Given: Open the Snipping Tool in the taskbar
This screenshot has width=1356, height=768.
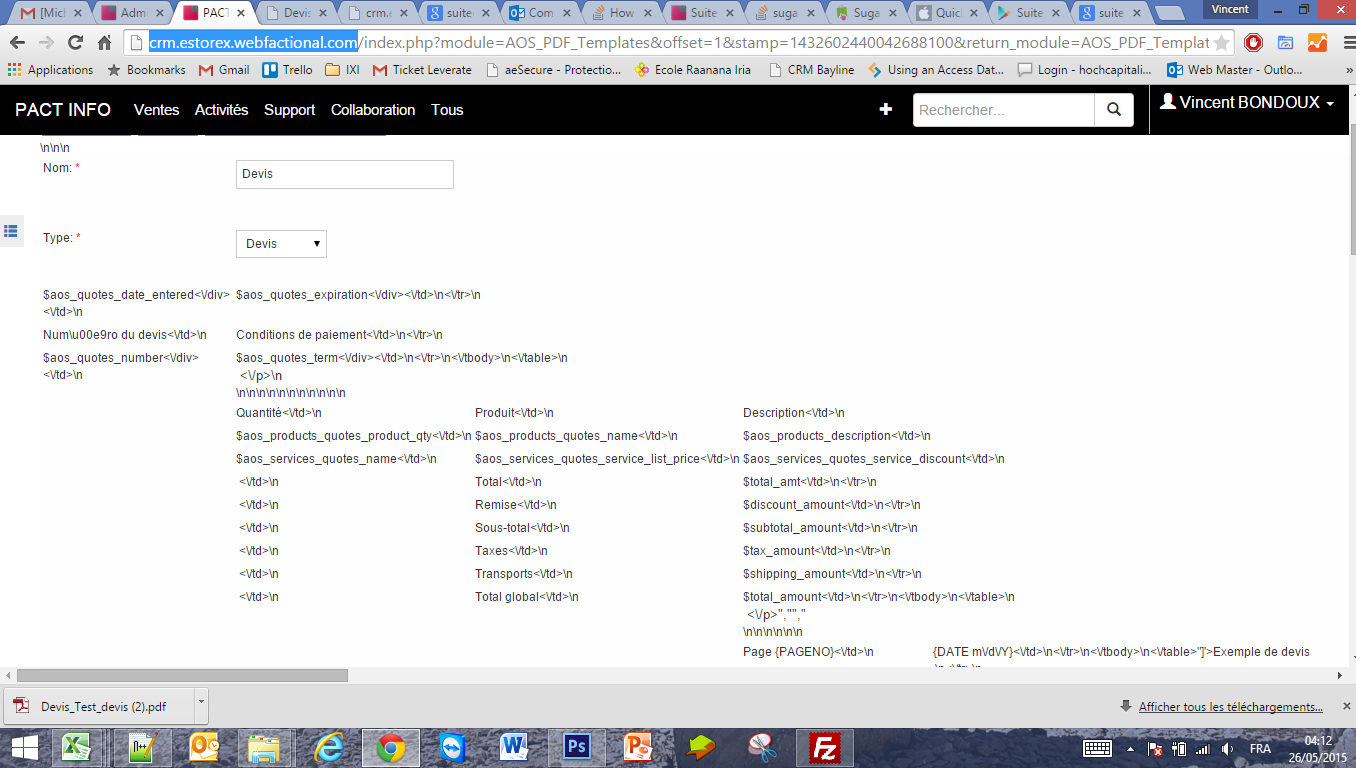Looking at the screenshot, I should [x=762, y=747].
